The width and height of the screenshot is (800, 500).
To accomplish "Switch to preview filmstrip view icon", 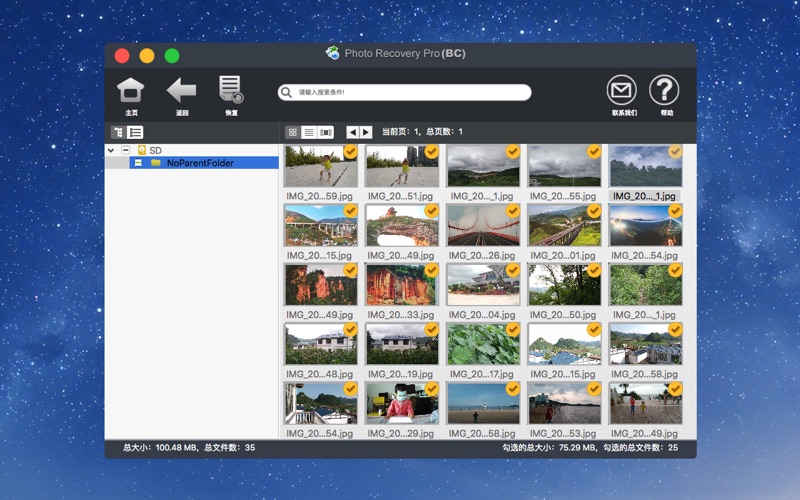I will tap(326, 132).
